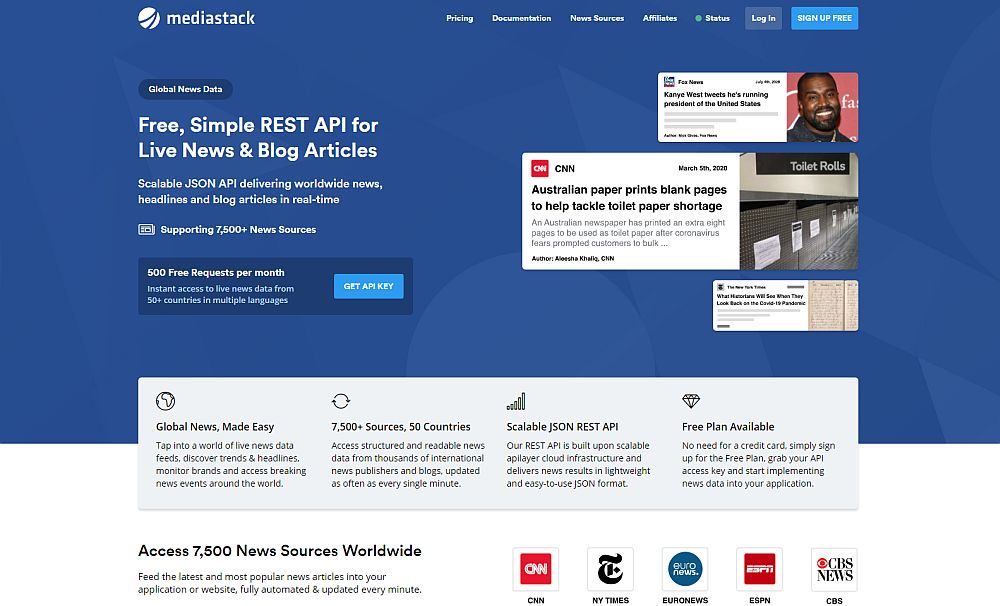Image resolution: width=1000 pixels, height=606 pixels.
Task: Select the CNN source logo
Action: 535,569
